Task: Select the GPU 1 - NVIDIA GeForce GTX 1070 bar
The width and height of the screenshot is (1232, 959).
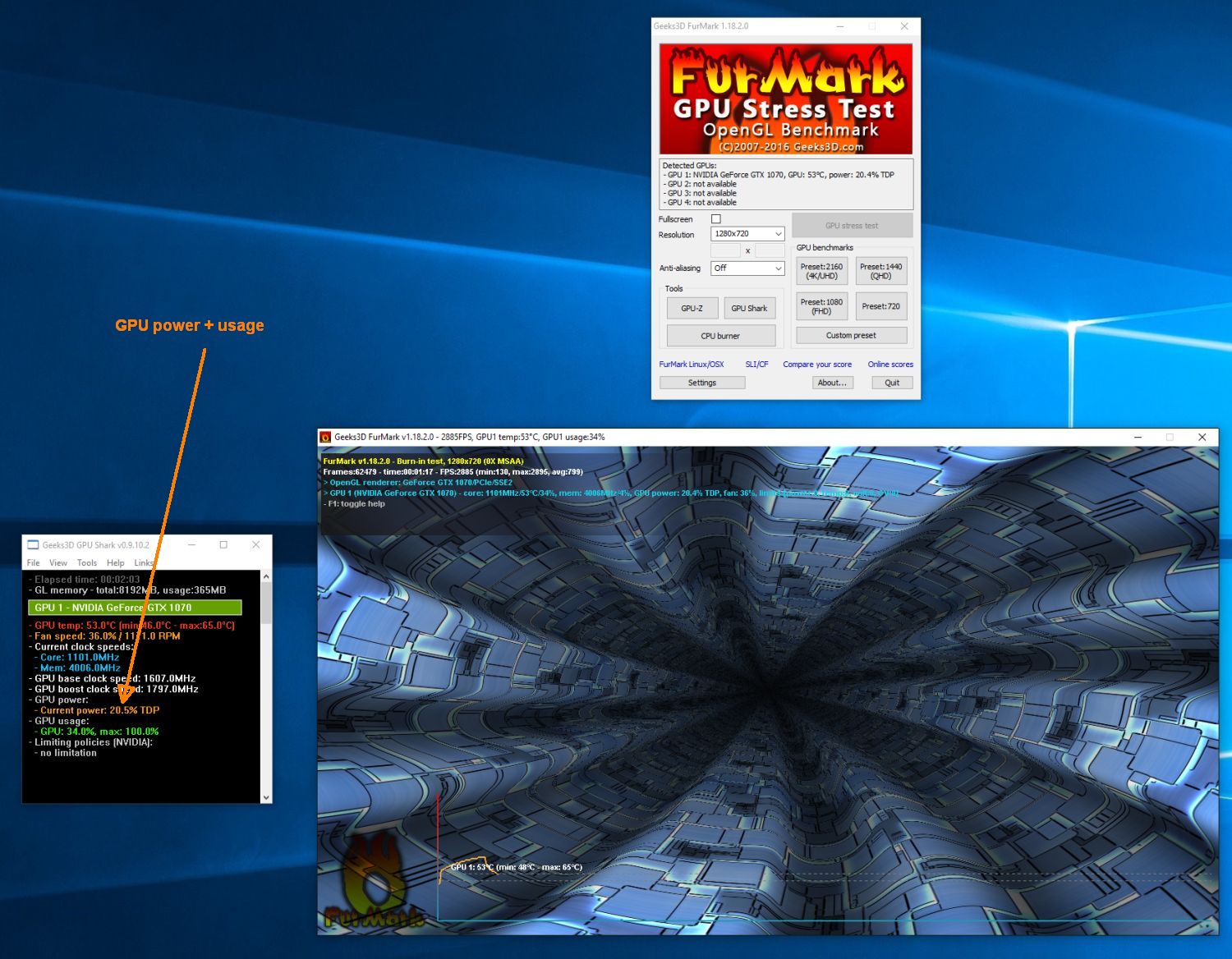Action: coord(136,608)
